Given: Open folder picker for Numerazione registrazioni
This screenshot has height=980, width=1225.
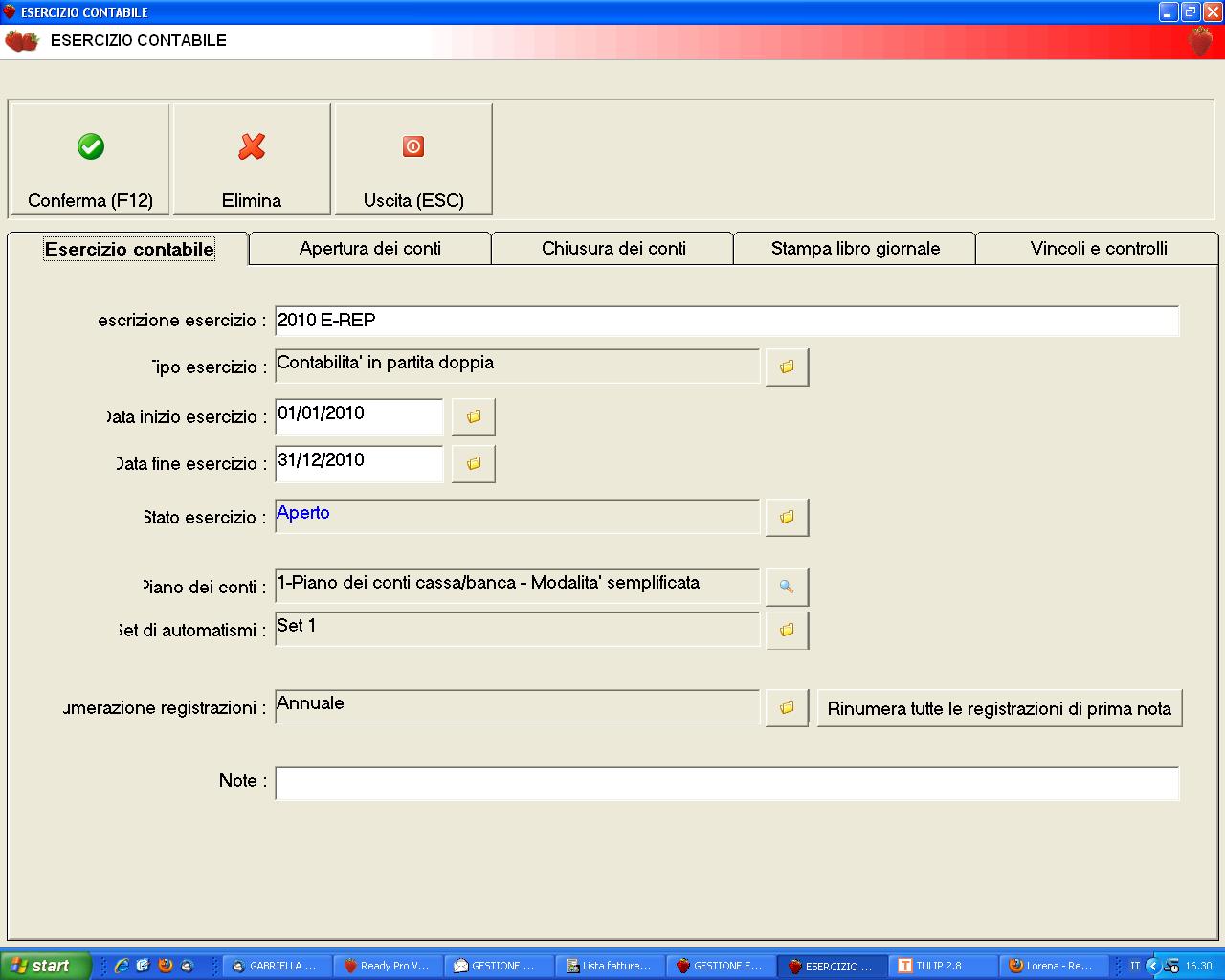Looking at the screenshot, I should (787, 708).
